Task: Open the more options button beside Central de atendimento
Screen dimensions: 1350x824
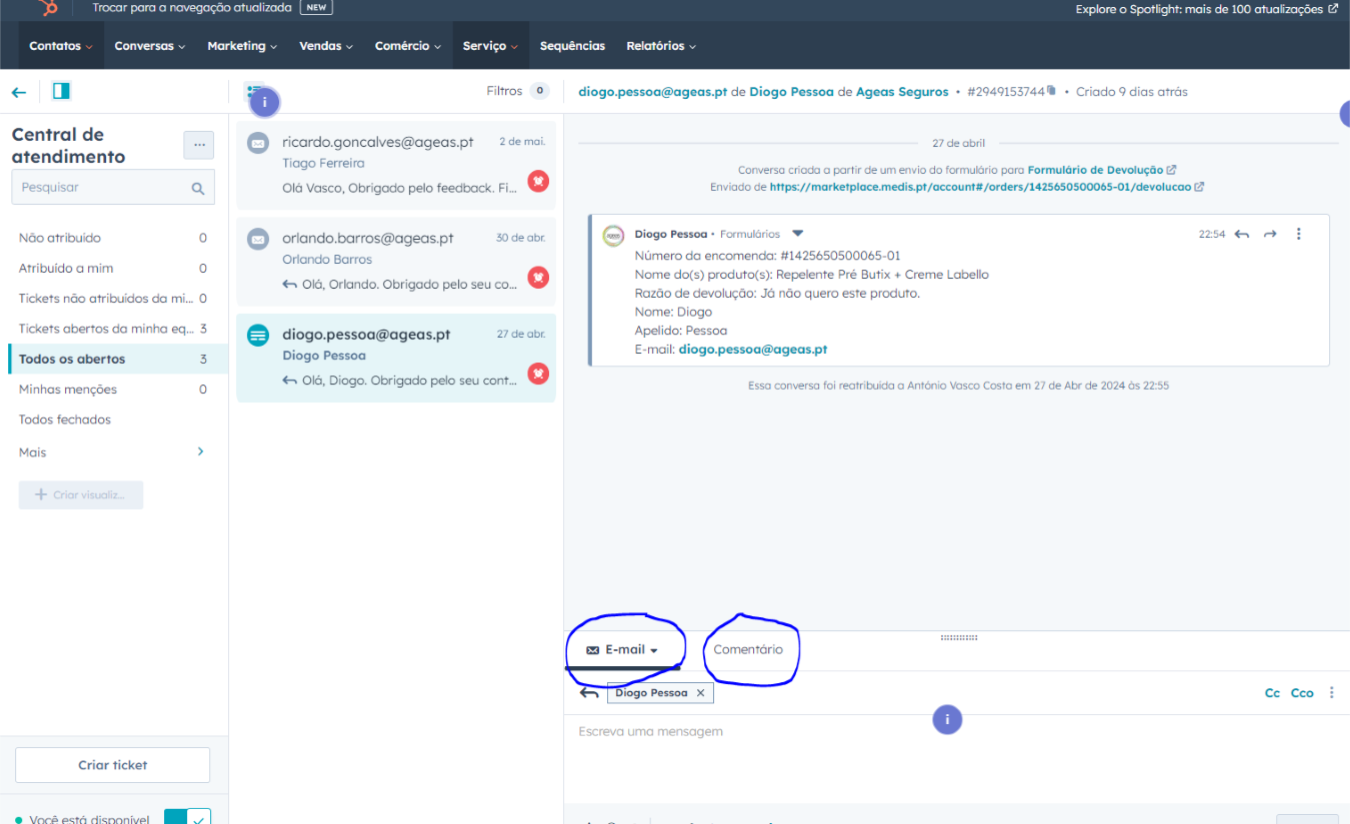Action: [x=198, y=145]
